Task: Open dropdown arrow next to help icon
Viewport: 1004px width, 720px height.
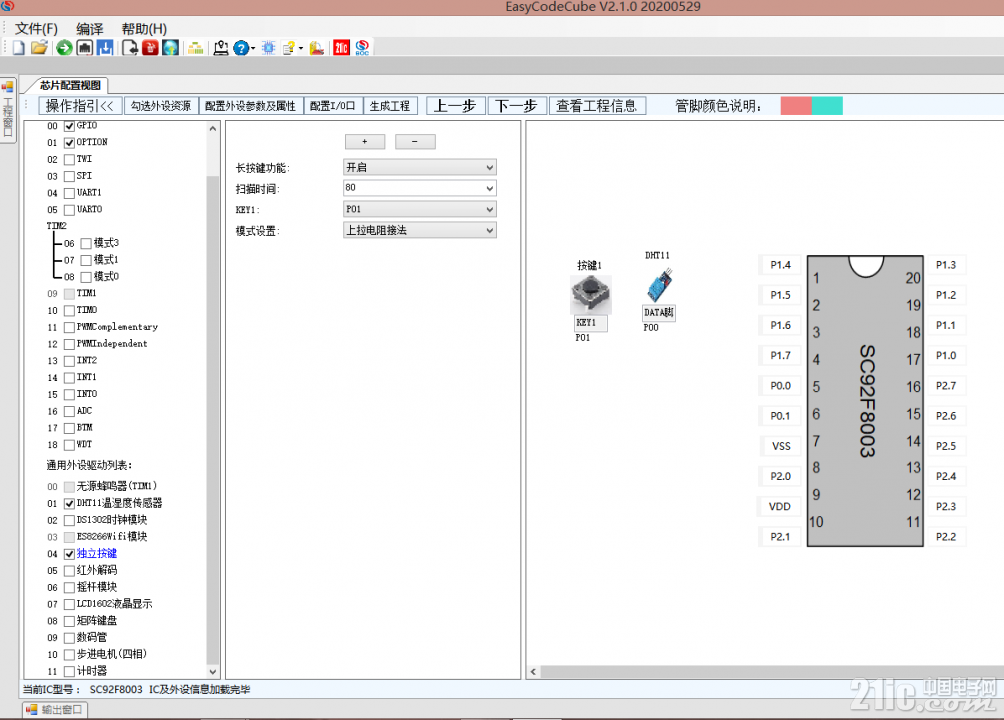Action: [253, 49]
